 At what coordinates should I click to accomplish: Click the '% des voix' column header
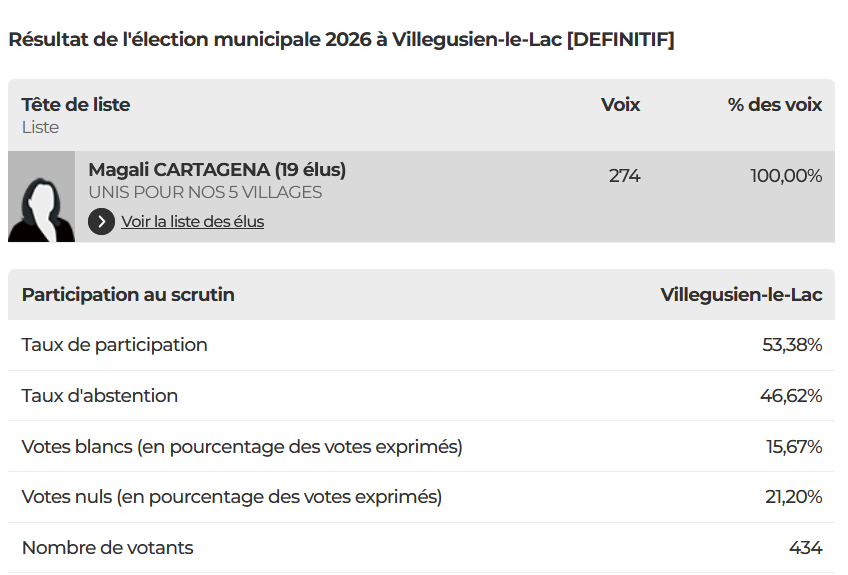point(775,104)
